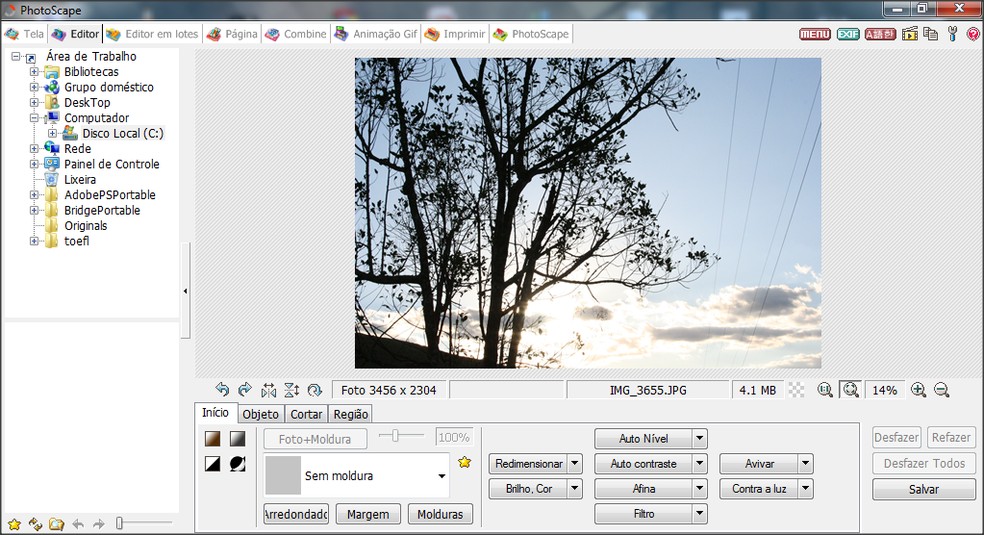
Task: Flip the photo vertically
Action: pyautogui.click(x=292, y=390)
